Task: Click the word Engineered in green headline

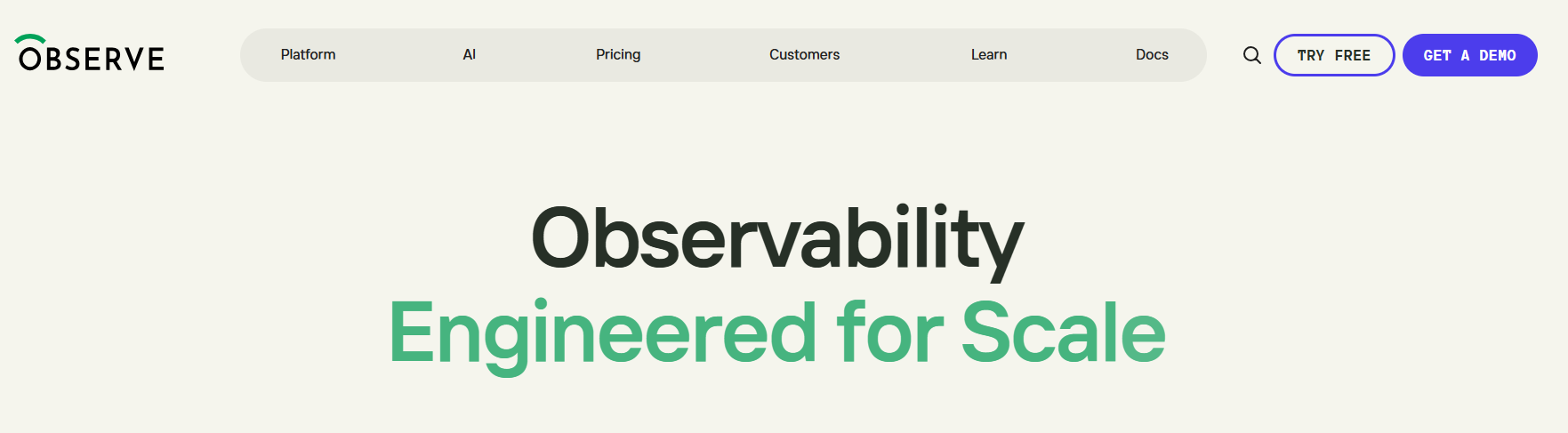Action: 602,334
